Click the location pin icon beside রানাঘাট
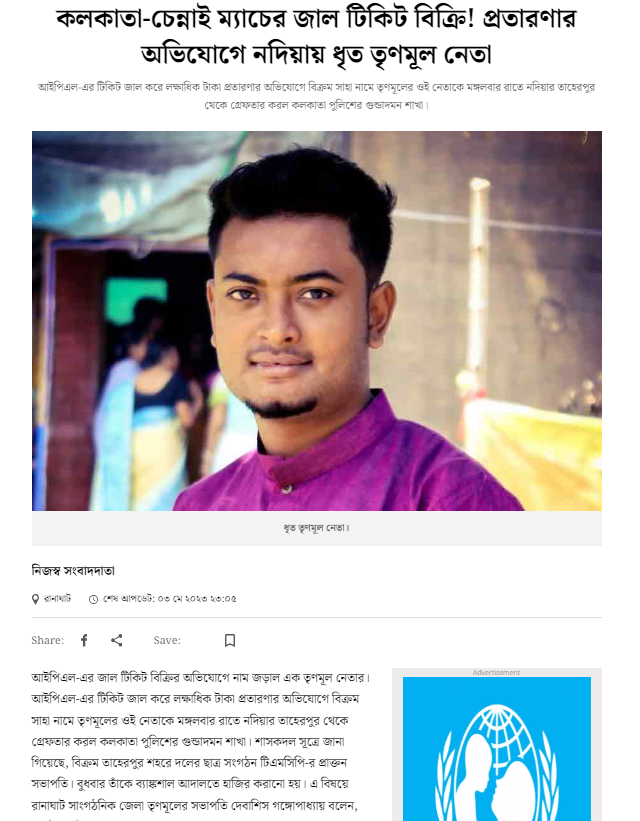 pos(36,599)
